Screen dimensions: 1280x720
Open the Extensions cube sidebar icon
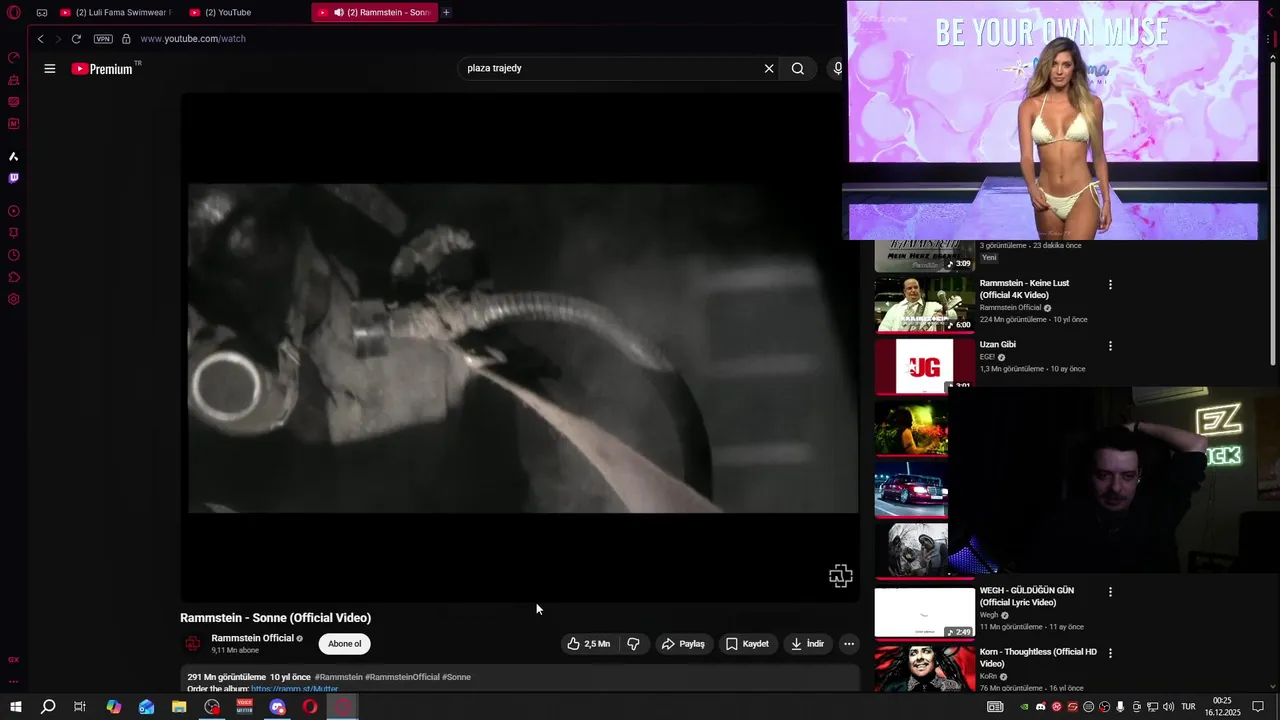coord(13,277)
